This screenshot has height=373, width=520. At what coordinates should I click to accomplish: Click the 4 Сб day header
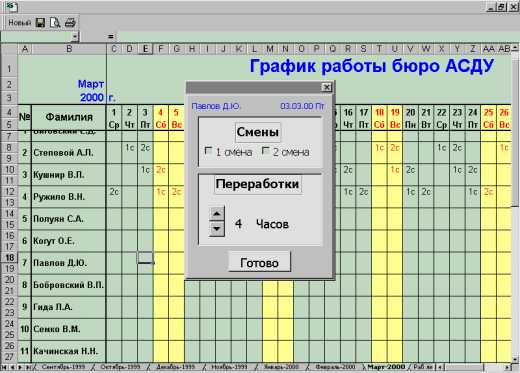pyautogui.click(x=161, y=118)
